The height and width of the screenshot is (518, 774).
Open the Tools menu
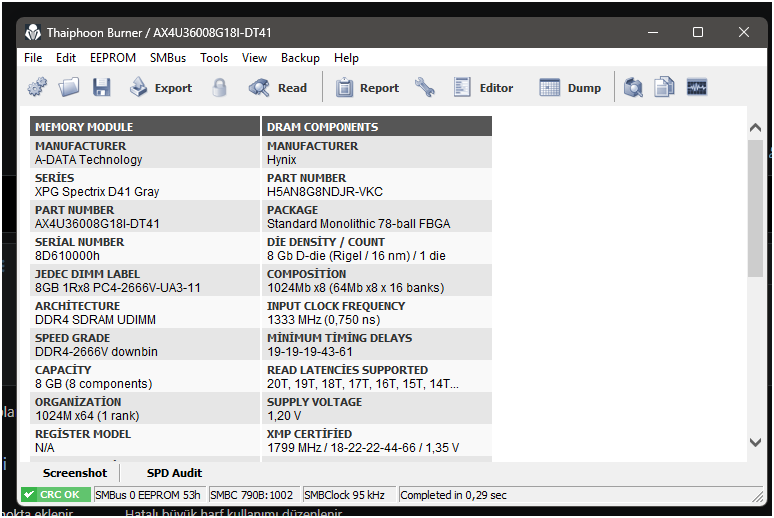214,58
